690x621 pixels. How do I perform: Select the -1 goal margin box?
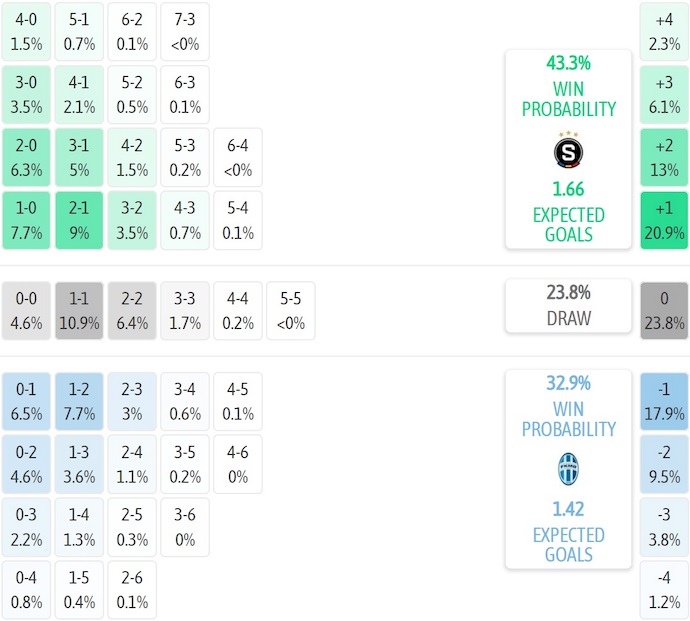(664, 401)
